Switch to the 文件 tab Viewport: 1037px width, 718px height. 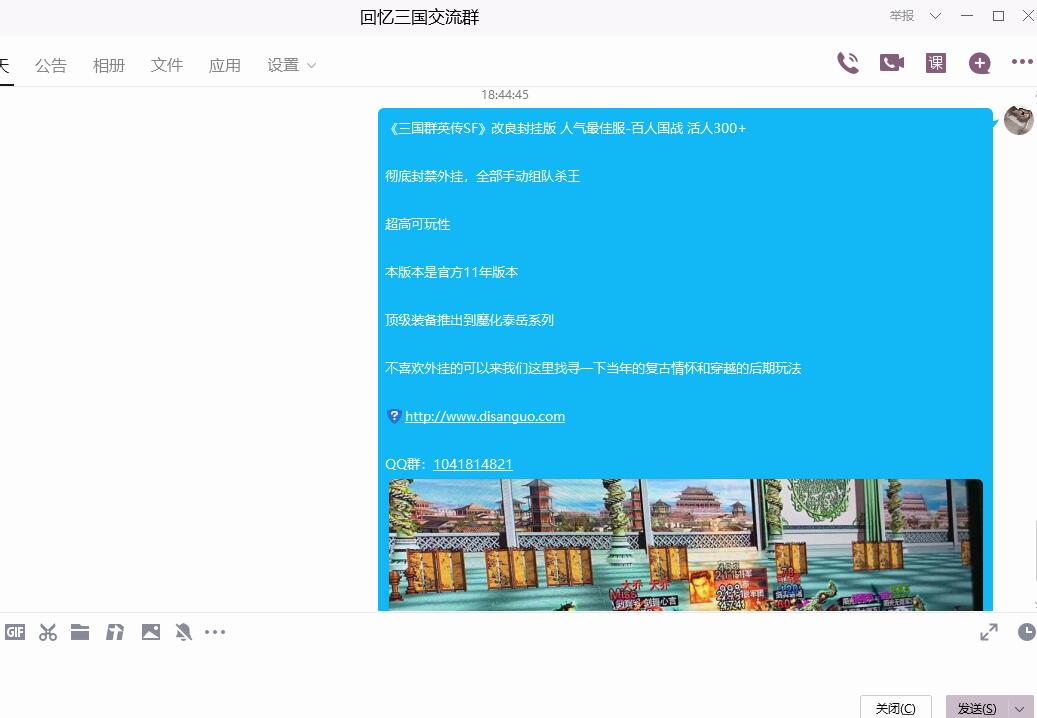(167, 65)
